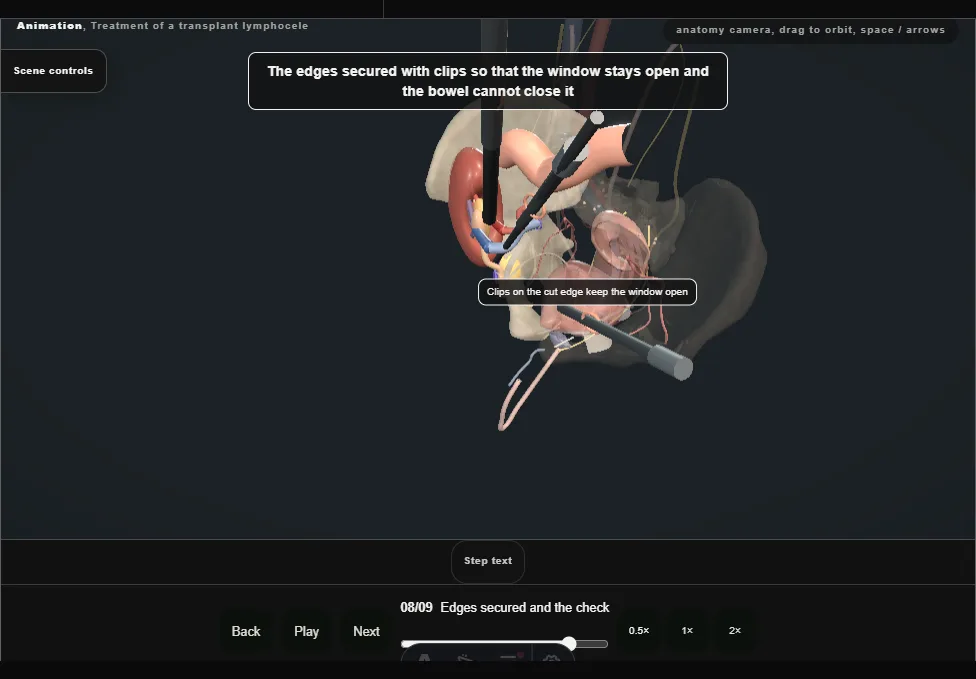Set playback speed to 2×
976x679 pixels.
[x=735, y=630]
